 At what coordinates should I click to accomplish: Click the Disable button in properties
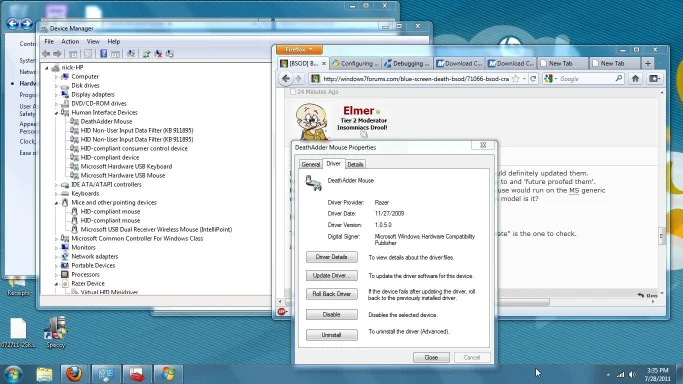coord(331,314)
